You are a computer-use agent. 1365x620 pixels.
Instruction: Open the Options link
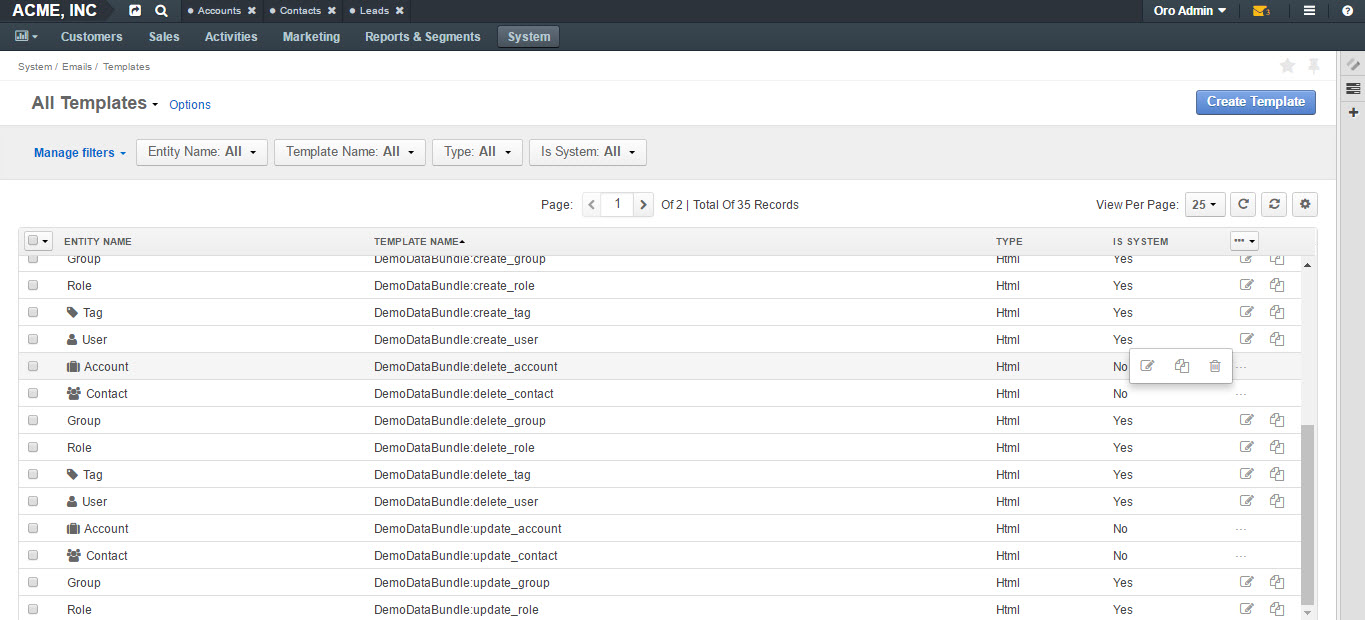point(190,104)
